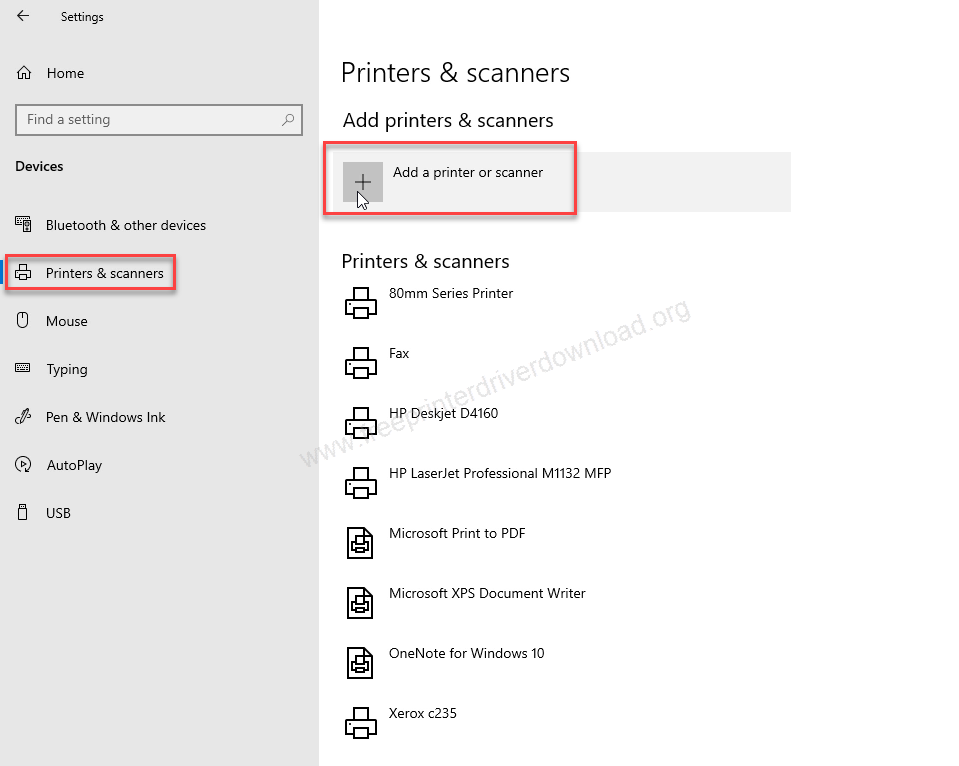This screenshot has width=959, height=766.
Task: Select Microsoft Print to PDF
Action: click(457, 534)
